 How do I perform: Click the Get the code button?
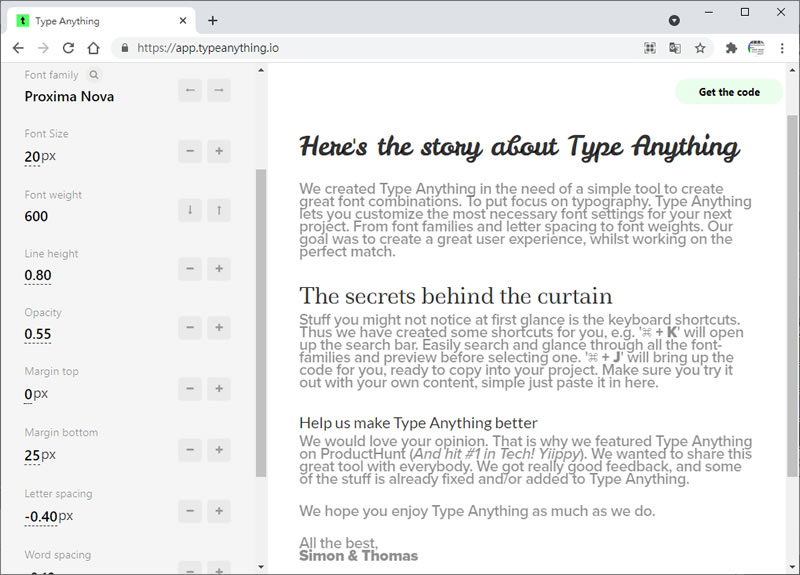pyautogui.click(x=729, y=92)
